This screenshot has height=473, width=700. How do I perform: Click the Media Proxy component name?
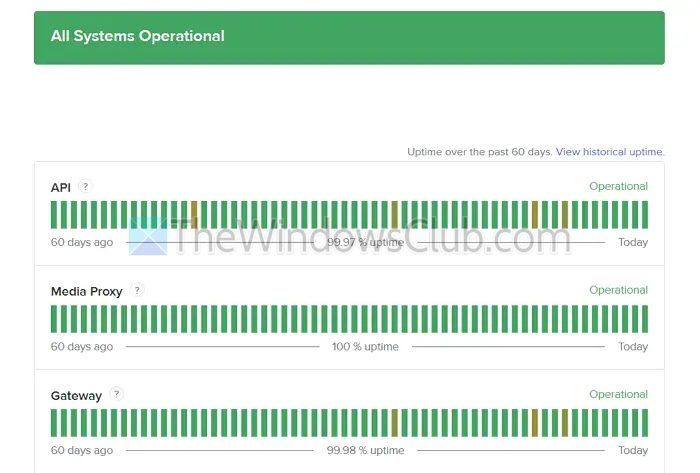(x=87, y=291)
